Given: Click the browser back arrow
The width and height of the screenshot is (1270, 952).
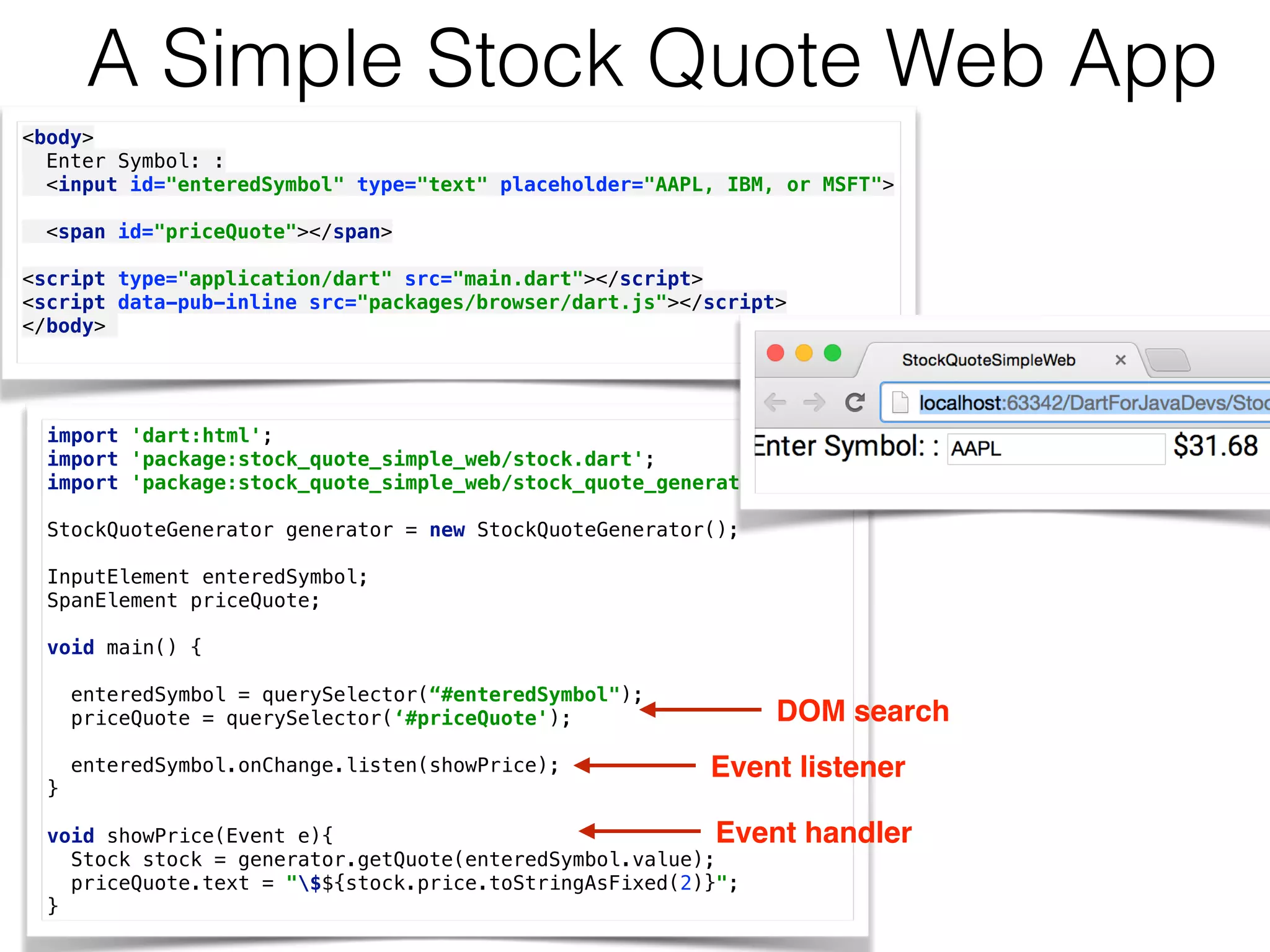Looking at the screenshot, I should (775, 402).
